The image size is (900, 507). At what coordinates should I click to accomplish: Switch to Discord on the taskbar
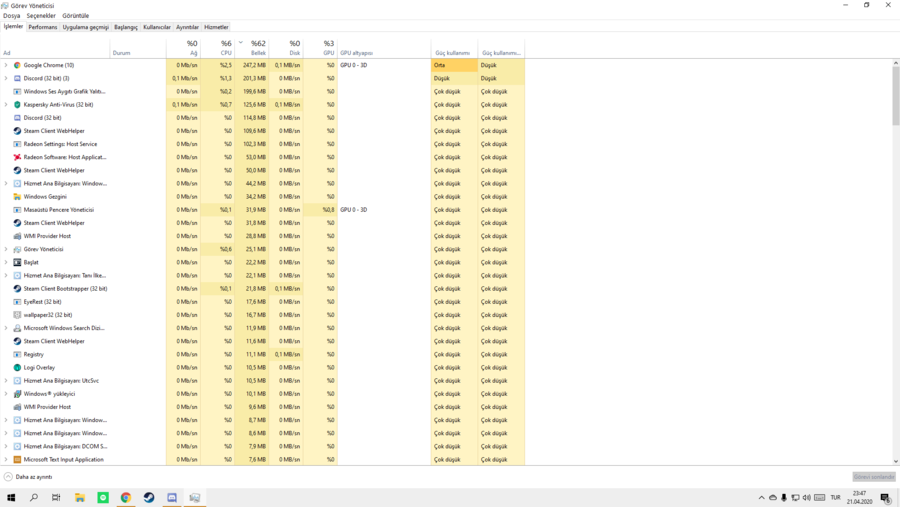172,497
